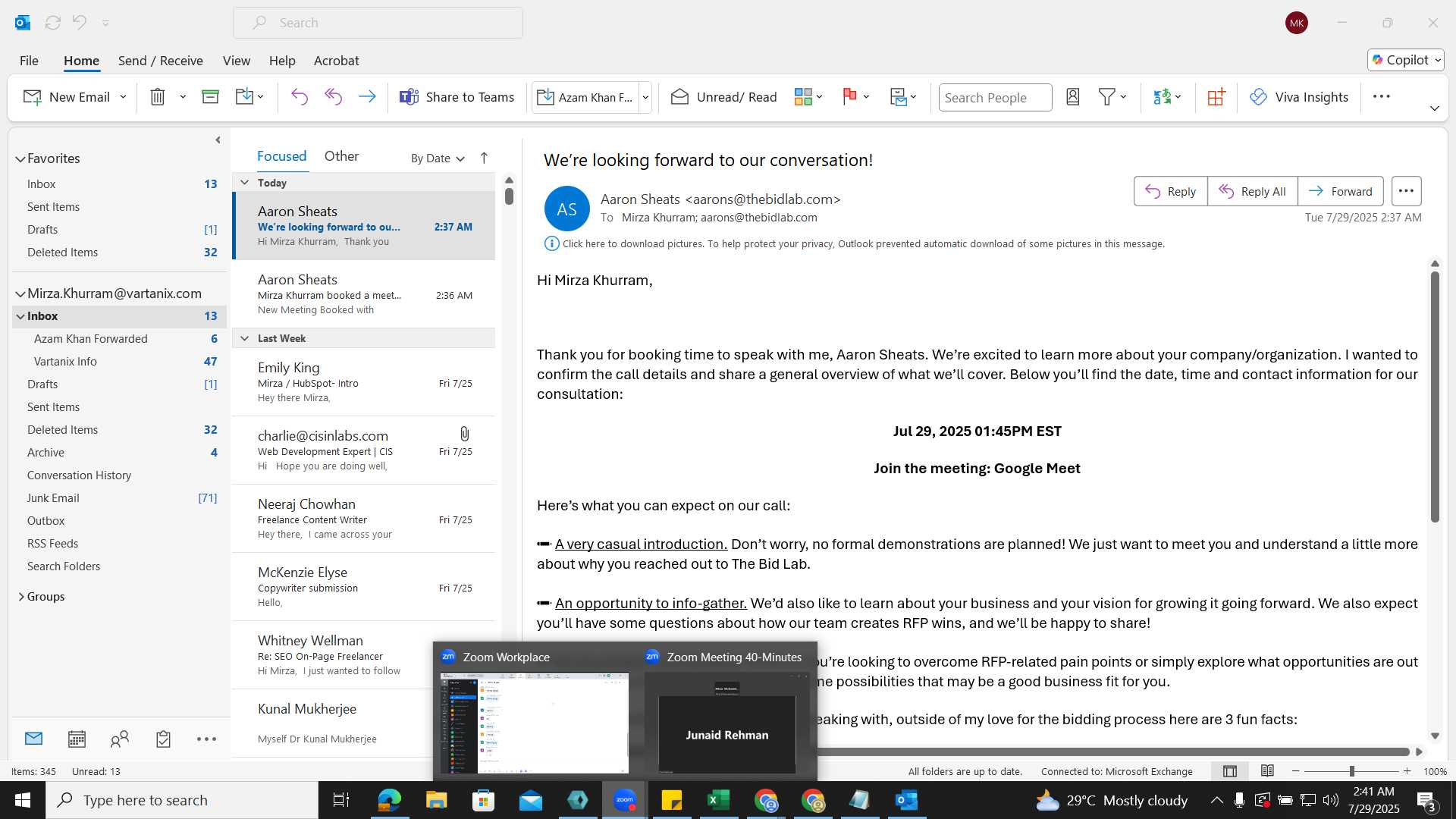Open Emily King HubSpot Intro email
Viewport: 1456px width, 819px height.
click(x=364, y=381)
